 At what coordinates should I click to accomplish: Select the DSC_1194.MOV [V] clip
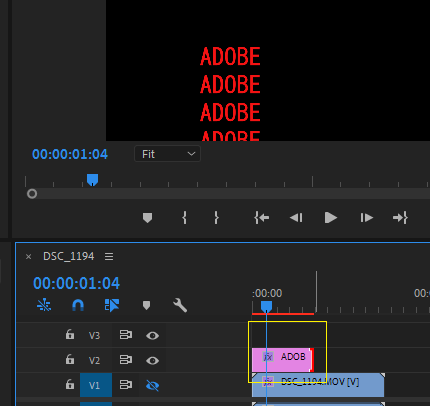[x=318, y=385]
